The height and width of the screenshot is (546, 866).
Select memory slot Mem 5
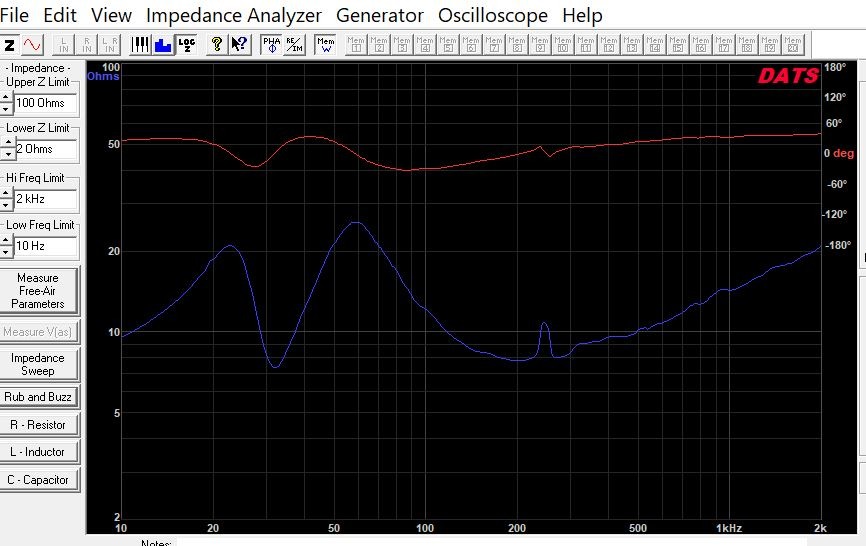tap(448, 45)
